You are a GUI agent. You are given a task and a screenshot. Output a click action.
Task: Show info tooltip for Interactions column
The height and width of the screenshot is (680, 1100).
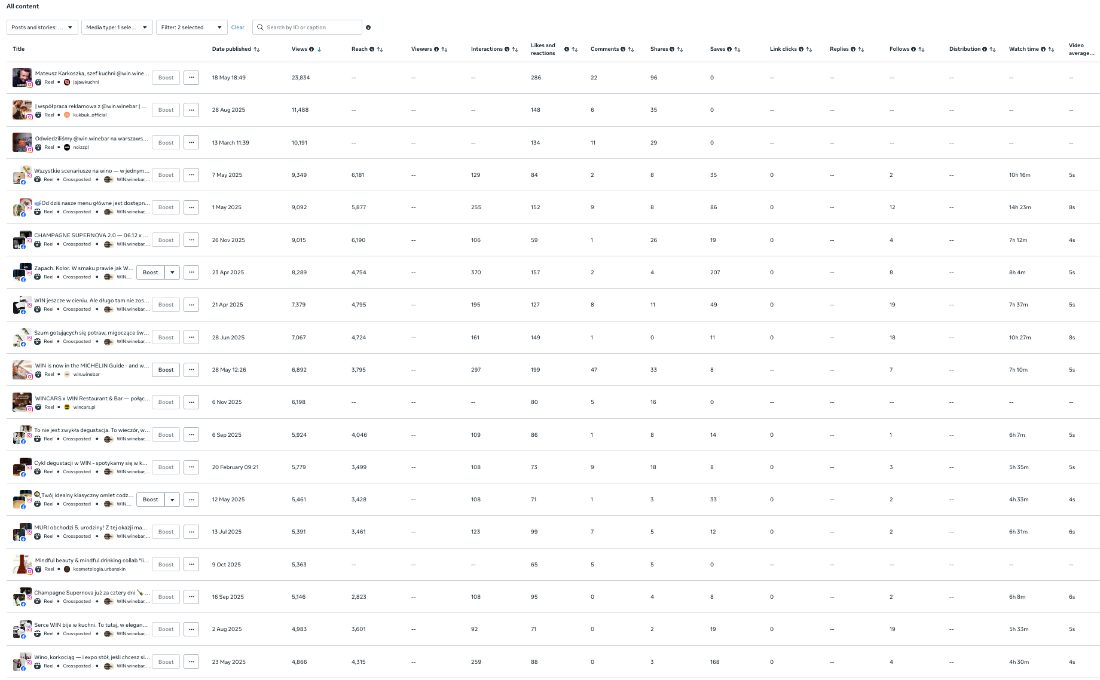point(507,49)
